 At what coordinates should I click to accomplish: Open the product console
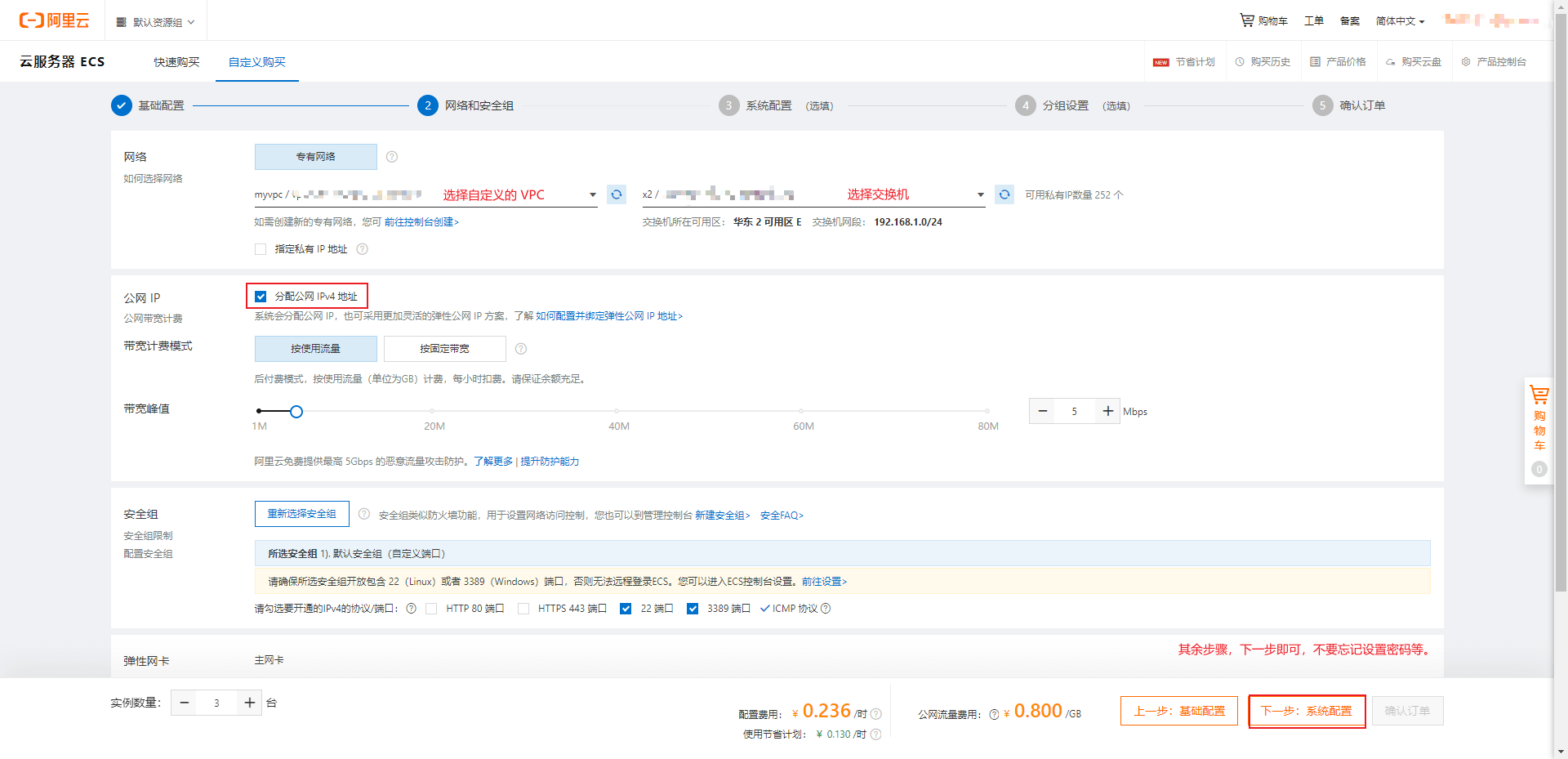(1494, 62)
